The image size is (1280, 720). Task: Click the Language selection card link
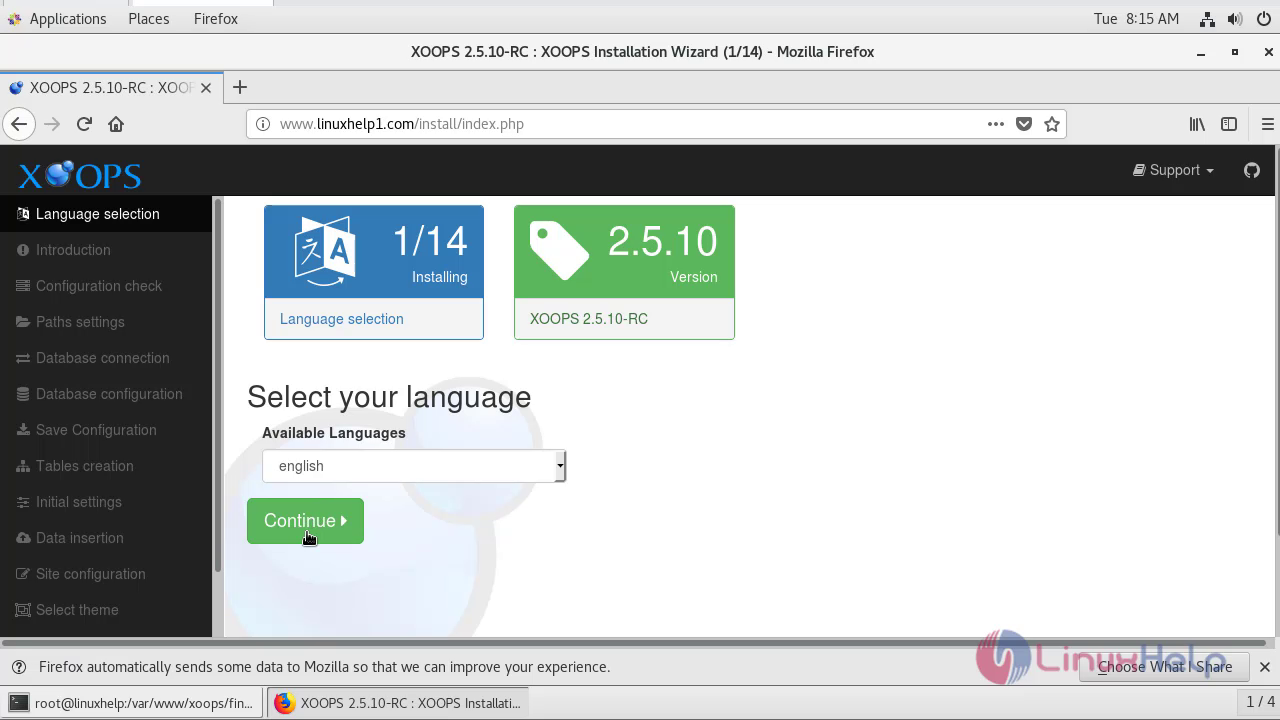pos(342,319)
